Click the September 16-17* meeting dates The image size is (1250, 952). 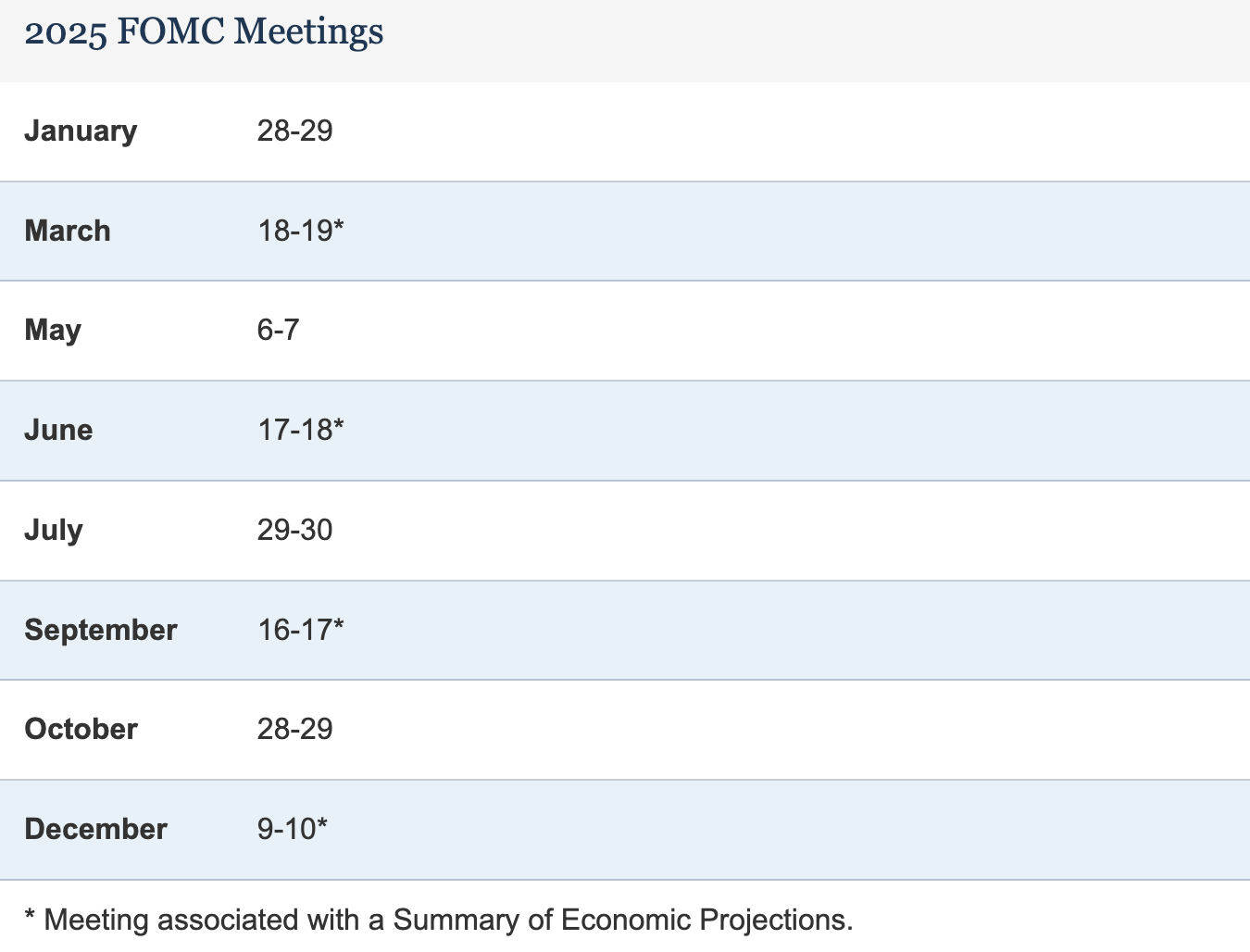pos(300,630)
